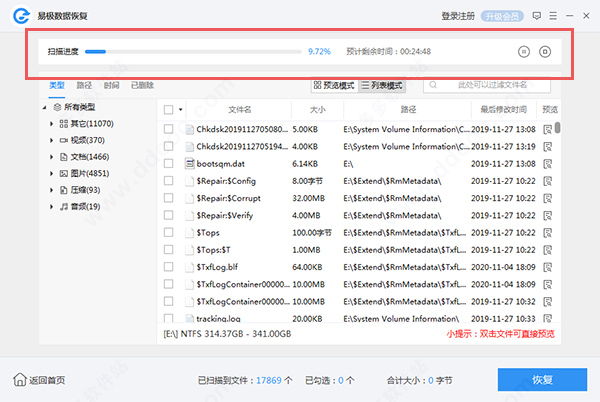Screen dimensions: 600x402
Task: Click preview icon for Chkdsk 4.00KB row
Action: click(548, 146)
